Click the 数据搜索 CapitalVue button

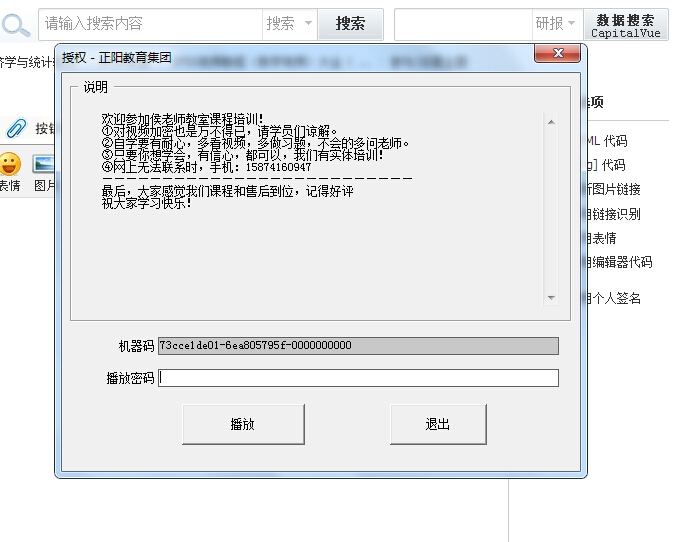tap(626, 25)
